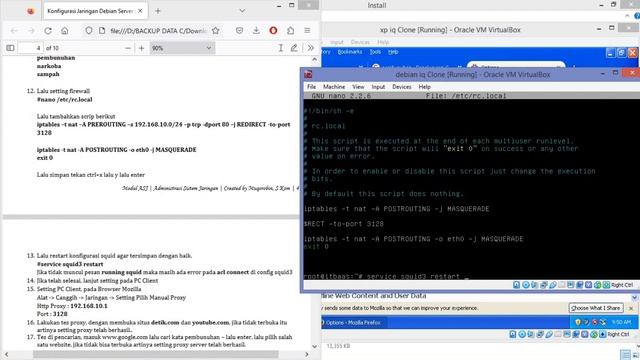Open Tools menu in XP guest Firefox
Image resolution: width=640 pixels, height=360 pixels.
375,52
